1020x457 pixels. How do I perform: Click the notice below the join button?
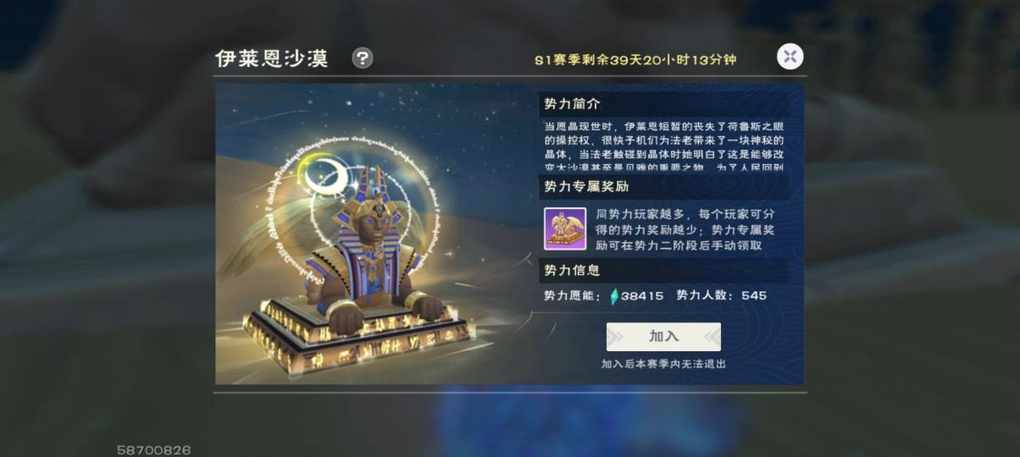[x=664, y=364]
